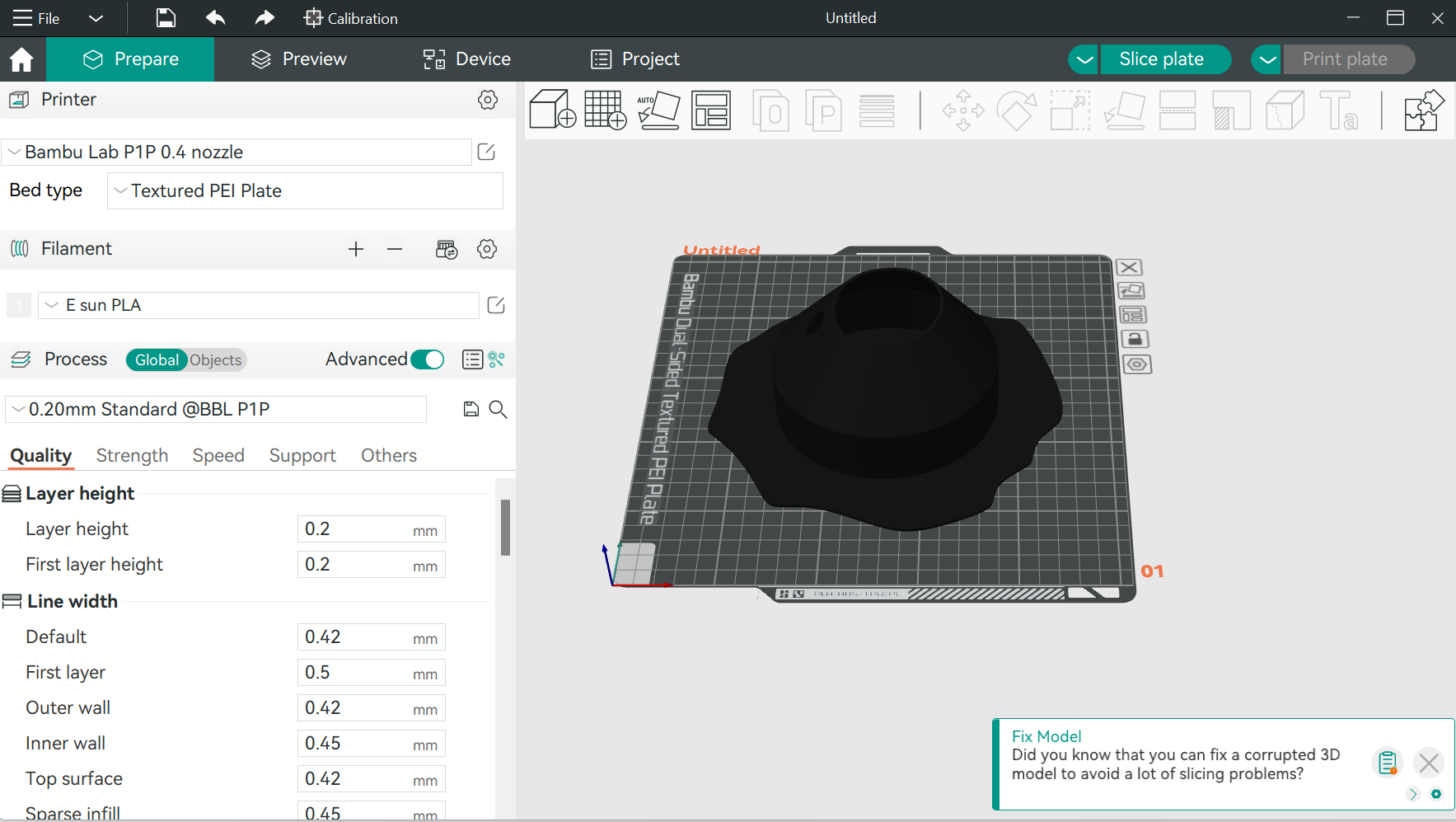Open the Text tool

click(x=1341, y=110)
